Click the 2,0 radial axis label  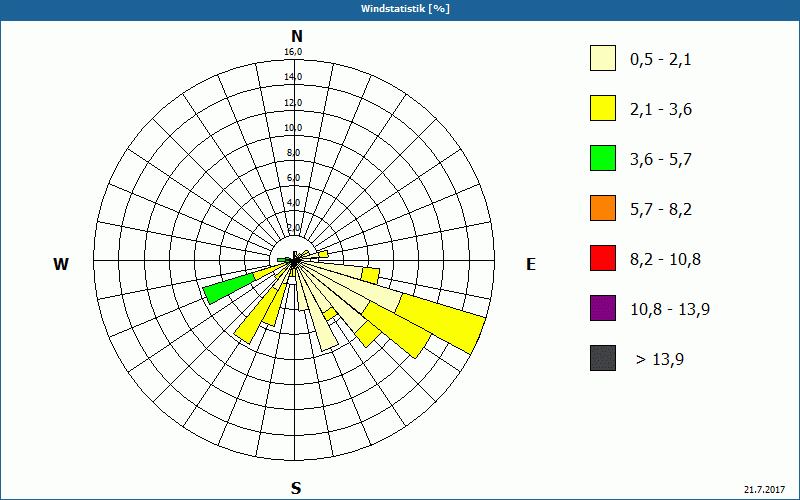(x=293, y=228)
